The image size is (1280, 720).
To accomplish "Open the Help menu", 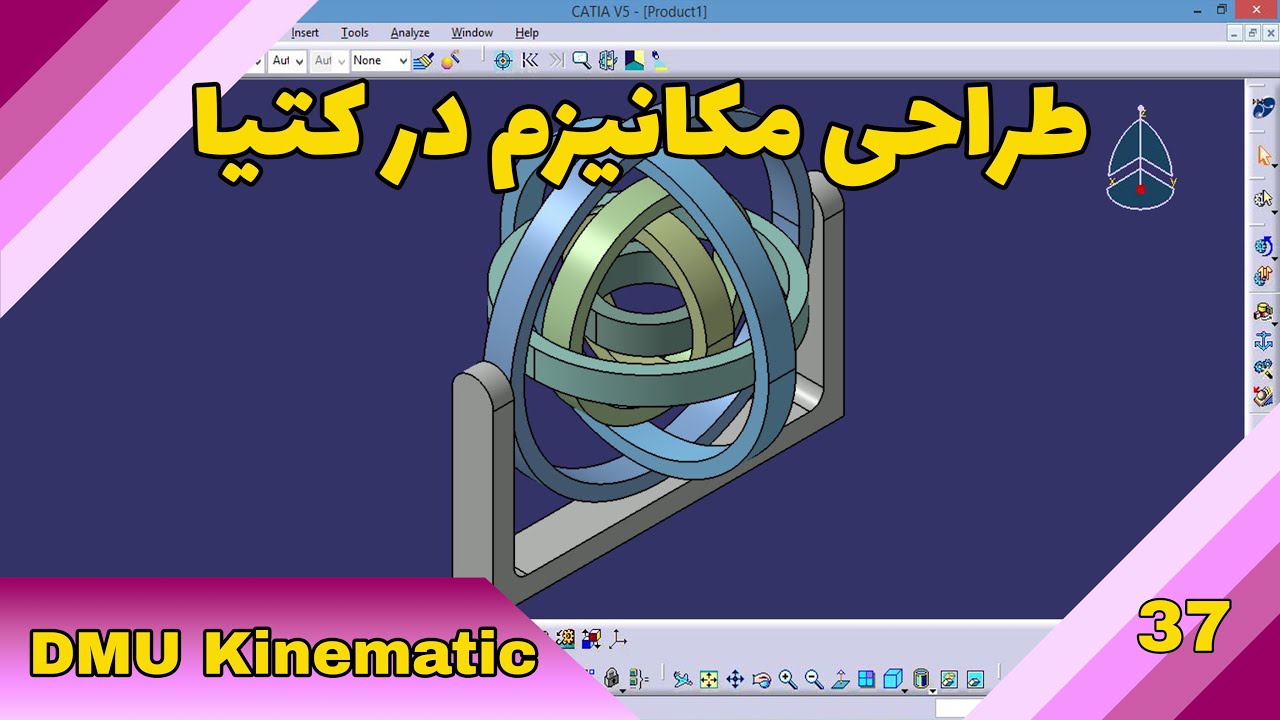I will 527,33.
